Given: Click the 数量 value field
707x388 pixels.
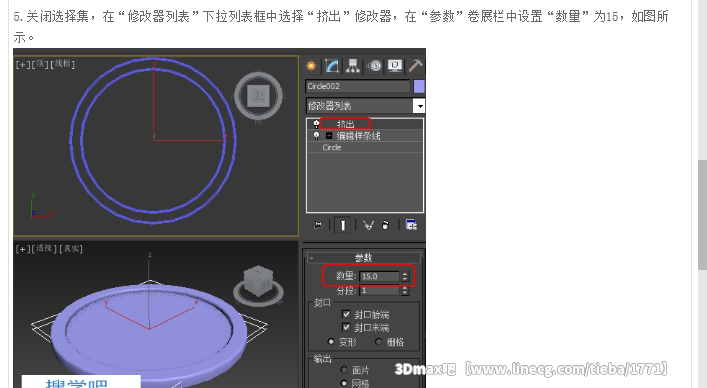Looking at the screenshot, I should (x=379, y=276).
